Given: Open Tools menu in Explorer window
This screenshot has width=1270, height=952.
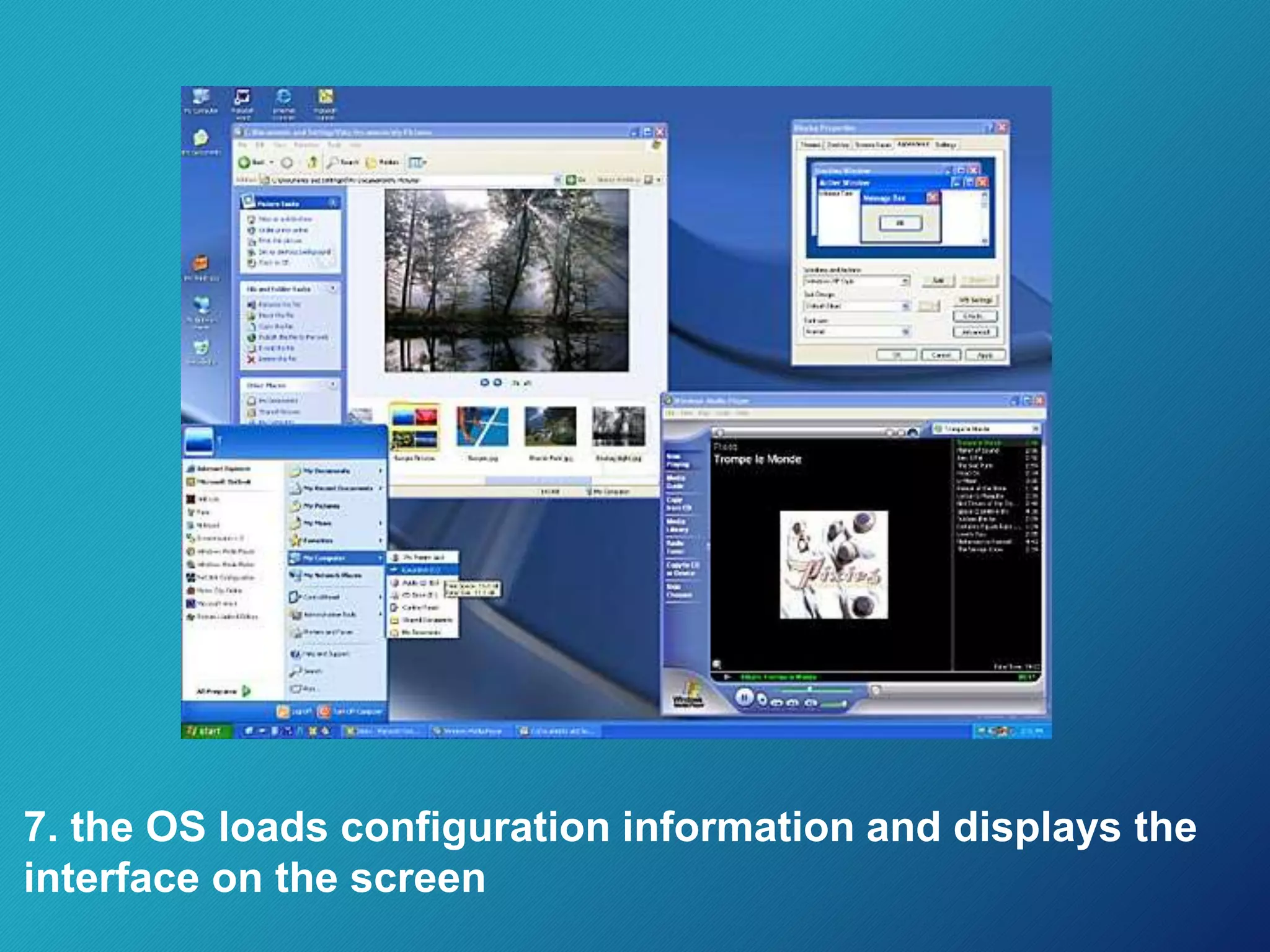Looking at the screenshot, I should (334, 145).
